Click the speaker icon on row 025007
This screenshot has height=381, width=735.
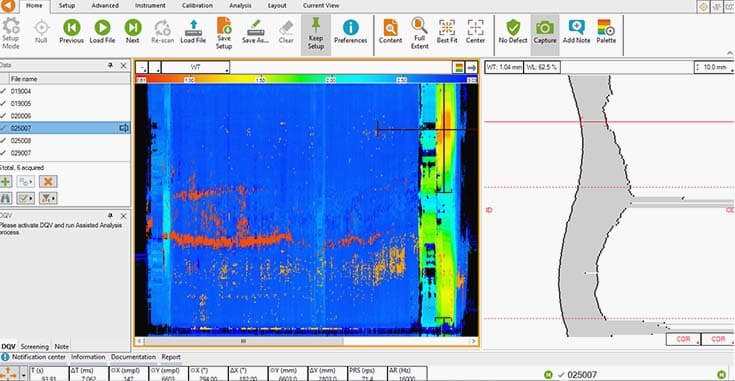[124, 128]
